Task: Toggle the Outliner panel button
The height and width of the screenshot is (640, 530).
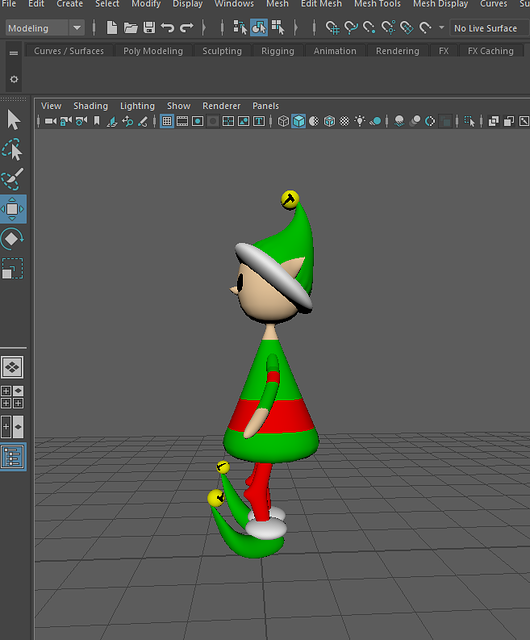Action: [13, 456]
